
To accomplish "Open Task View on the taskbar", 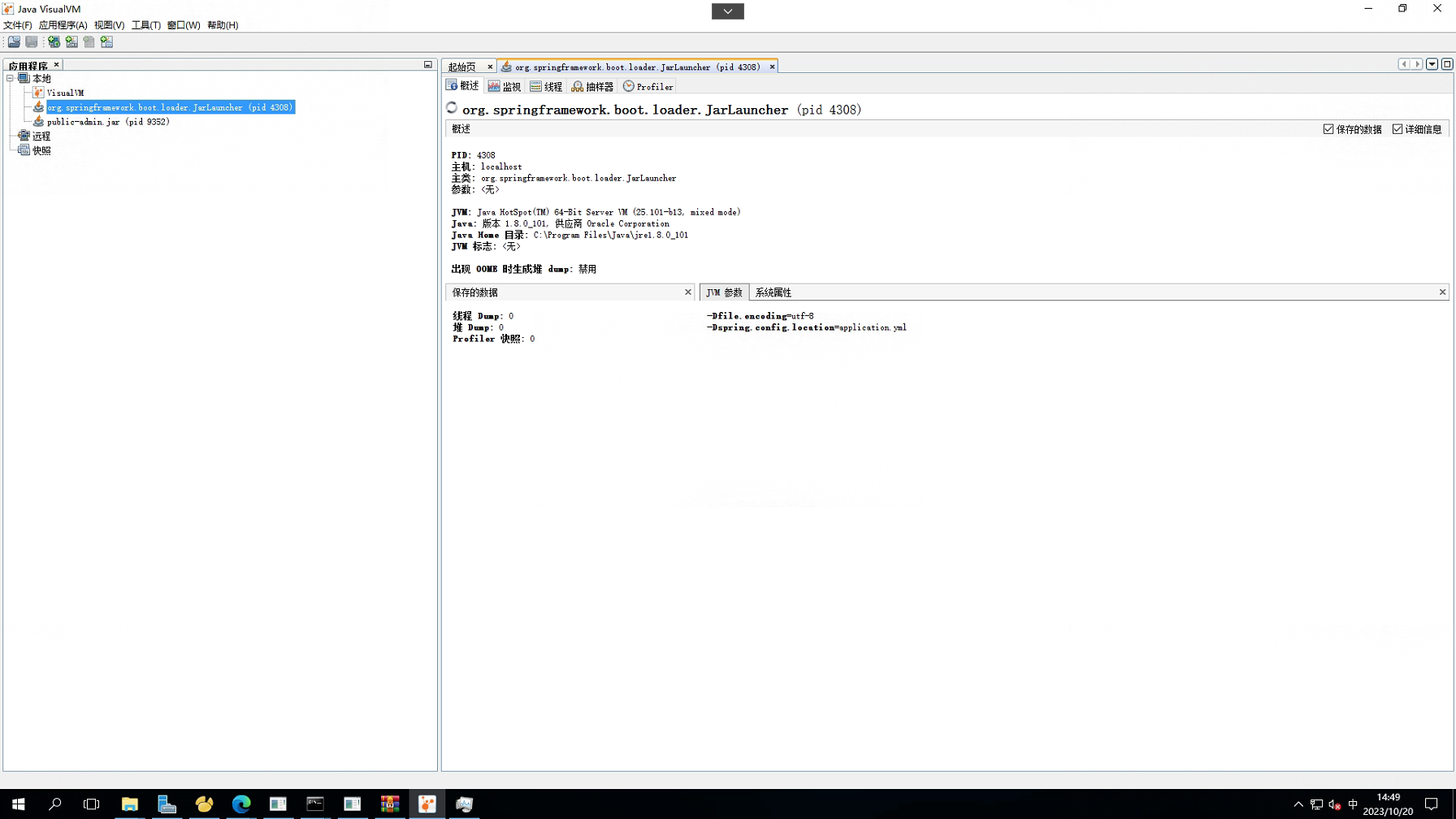I will tap(92, 804).
